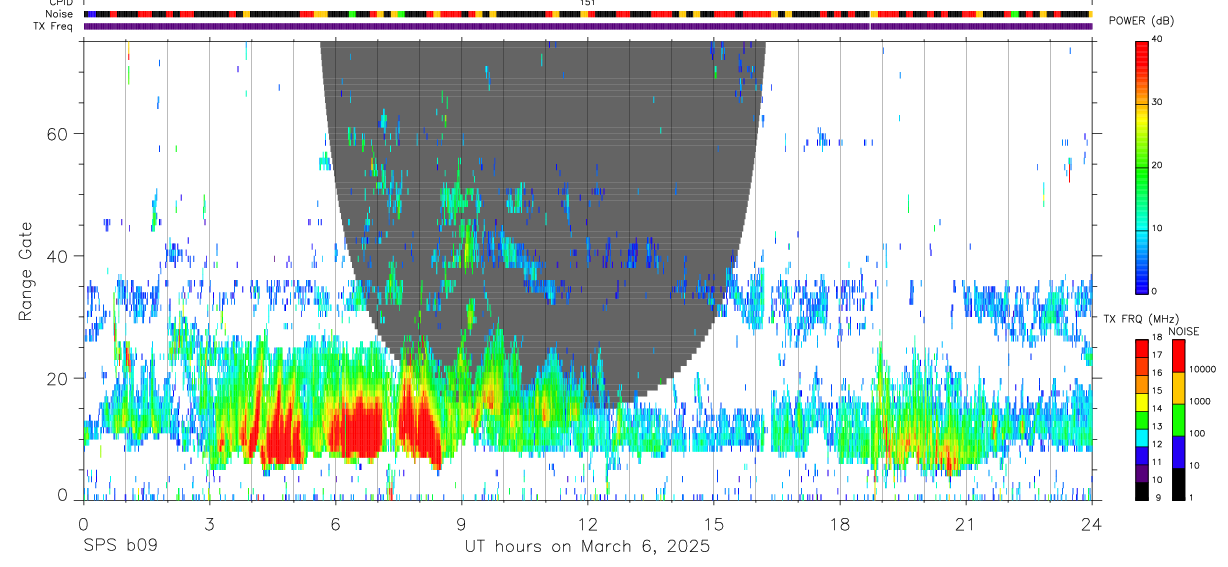Click the 1000 label on NOISE scale
Screen dimensions: 1228x567
1198,401
